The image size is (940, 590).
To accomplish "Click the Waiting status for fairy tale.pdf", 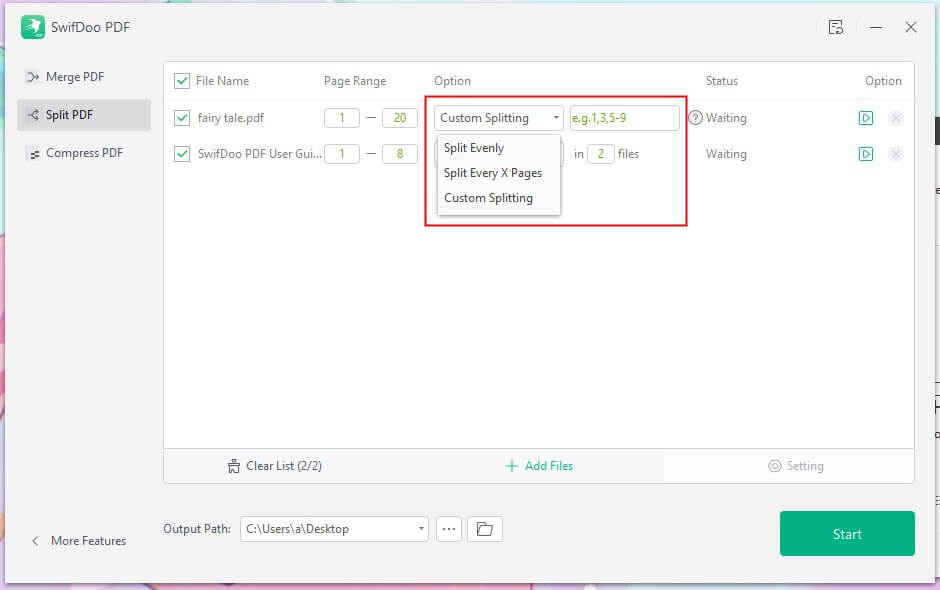I will pyautogui.click(x=726, y=118).
